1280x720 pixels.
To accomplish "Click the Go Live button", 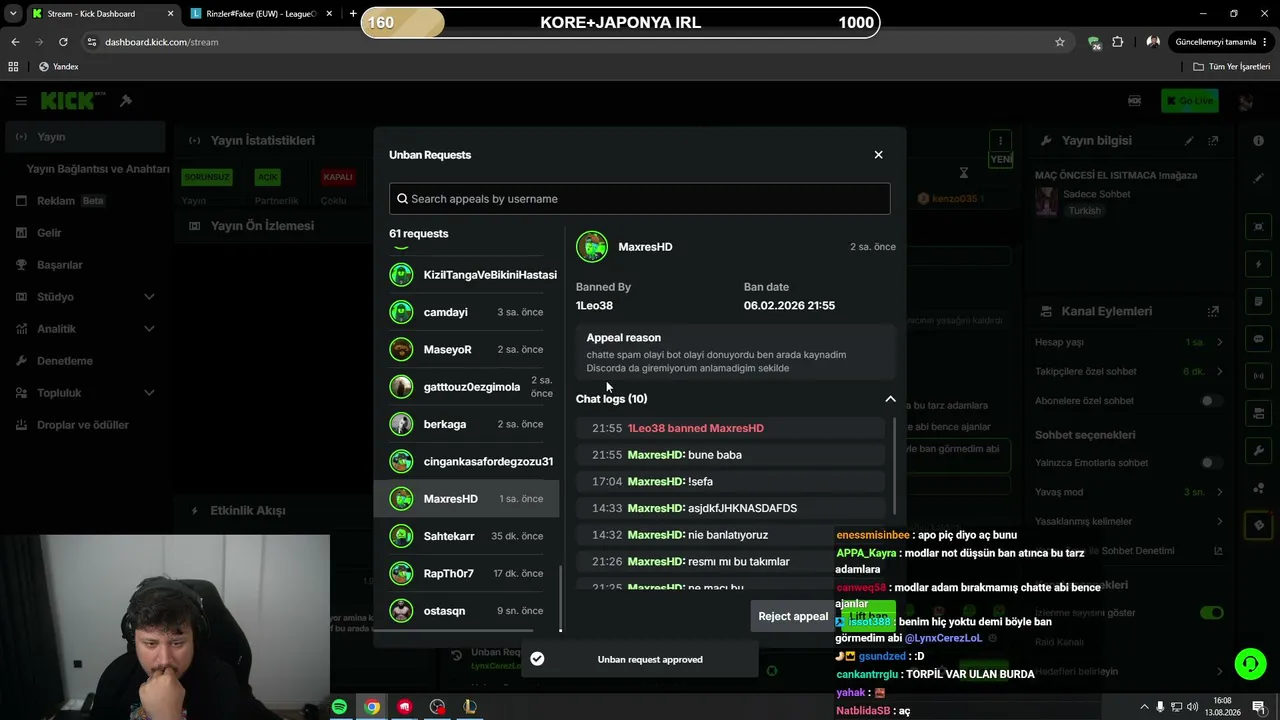I will pyautogui.click(x=1189, y=101).
